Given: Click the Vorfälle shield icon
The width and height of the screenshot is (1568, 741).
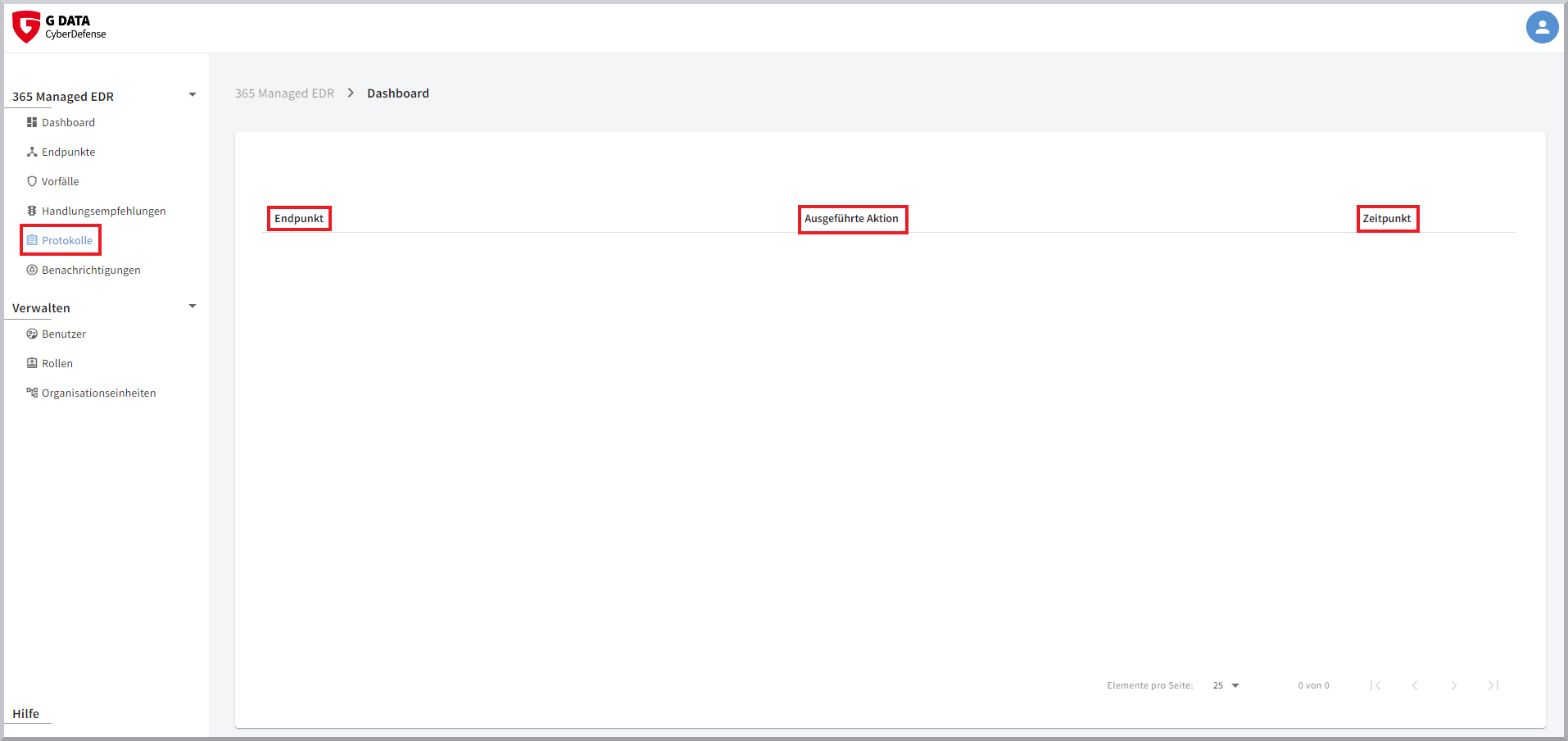Looking at the screenshot, I should 32,181.
